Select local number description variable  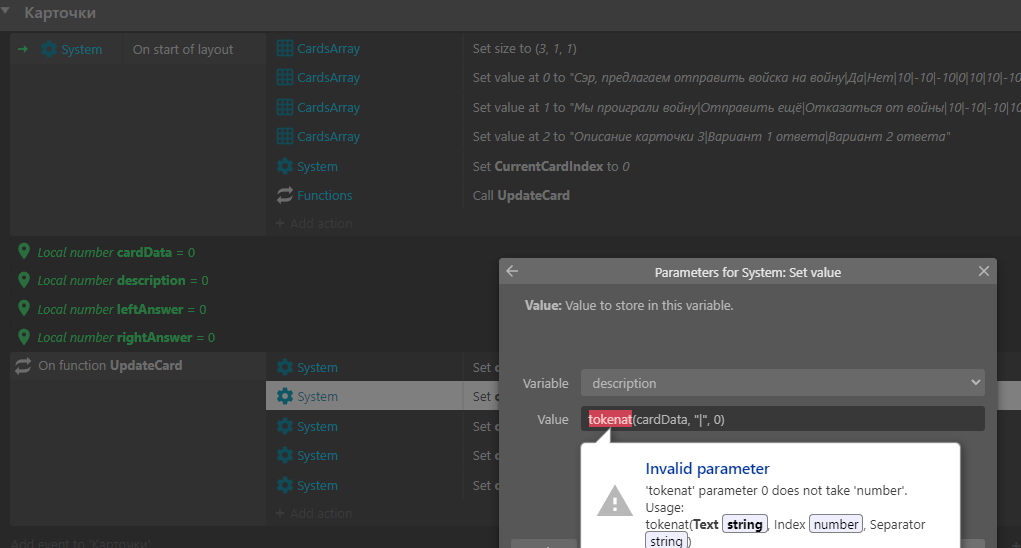coord(122,281)
